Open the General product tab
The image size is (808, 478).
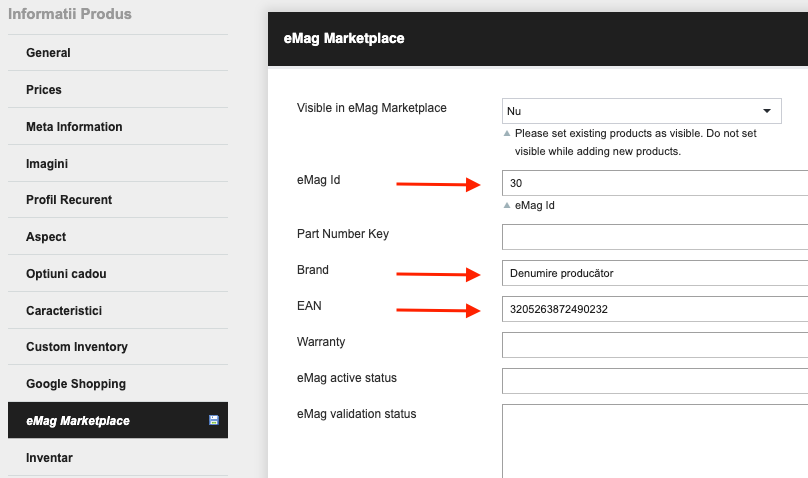click(x=117, y=53)
